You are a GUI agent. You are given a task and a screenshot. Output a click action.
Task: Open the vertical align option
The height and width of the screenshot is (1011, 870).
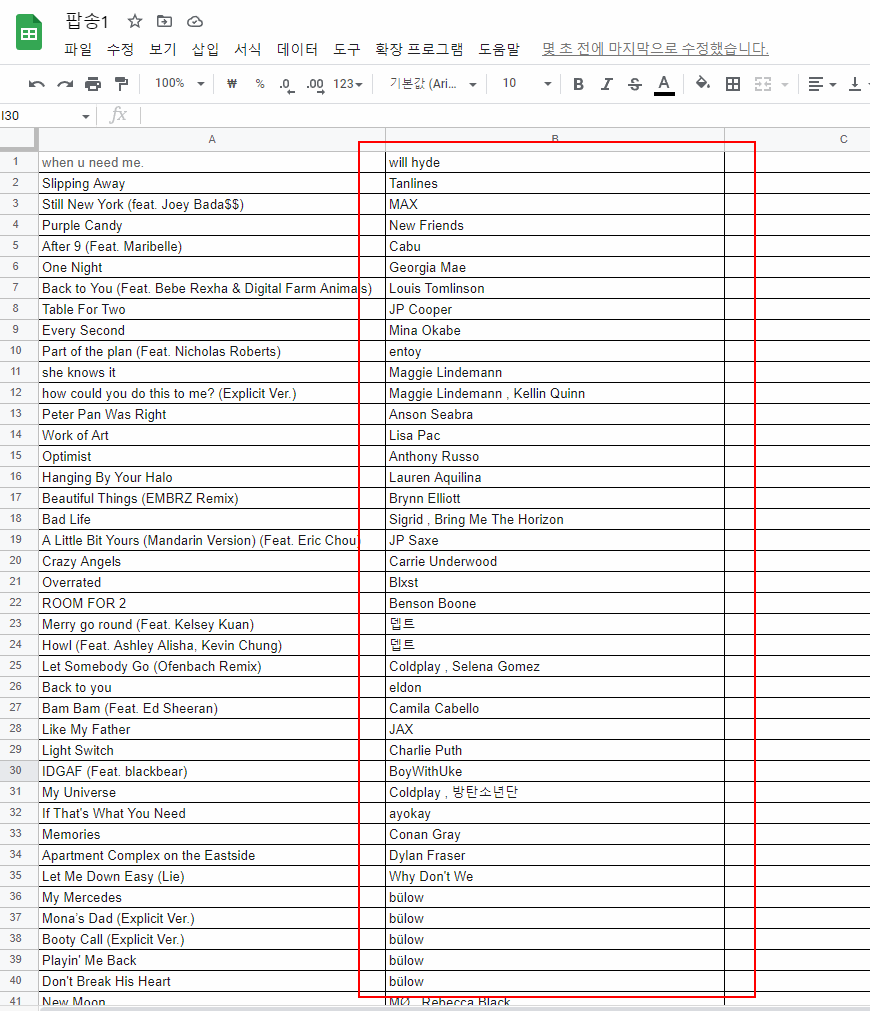pyautogui.click(x=855, y=84)
